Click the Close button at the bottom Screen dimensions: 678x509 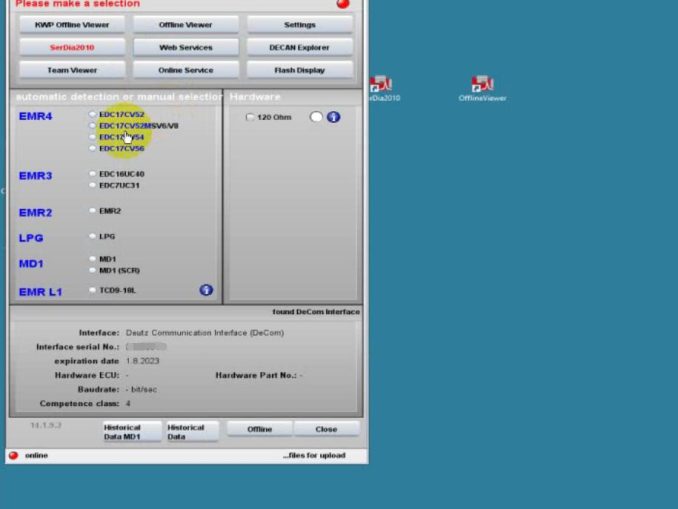pos(326,429)
